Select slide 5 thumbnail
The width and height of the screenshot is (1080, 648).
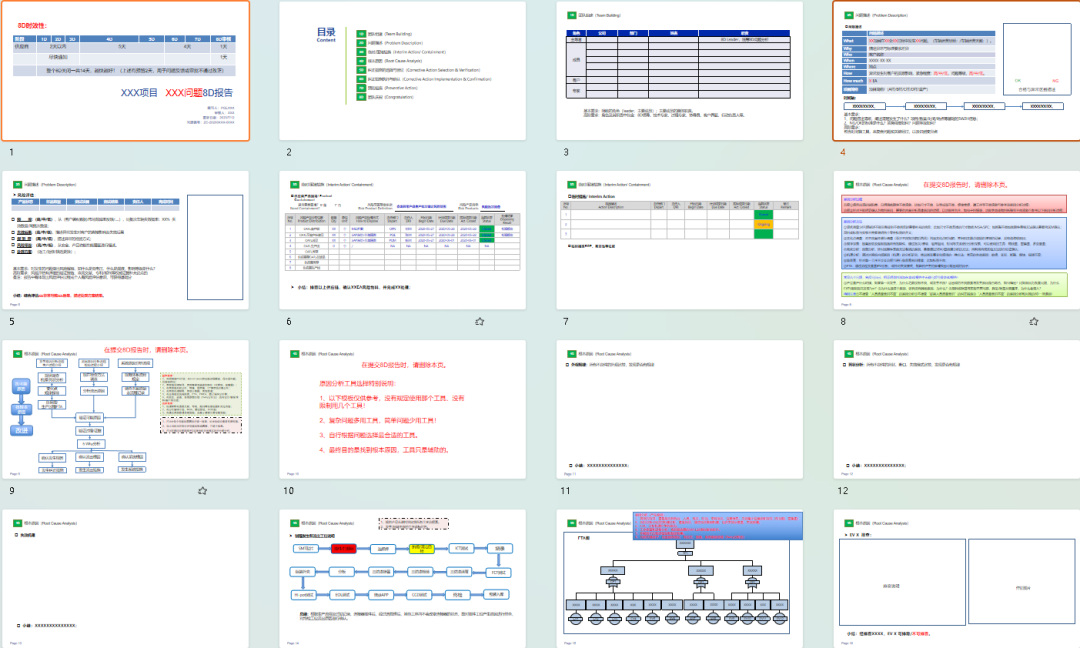pos(125,240)
